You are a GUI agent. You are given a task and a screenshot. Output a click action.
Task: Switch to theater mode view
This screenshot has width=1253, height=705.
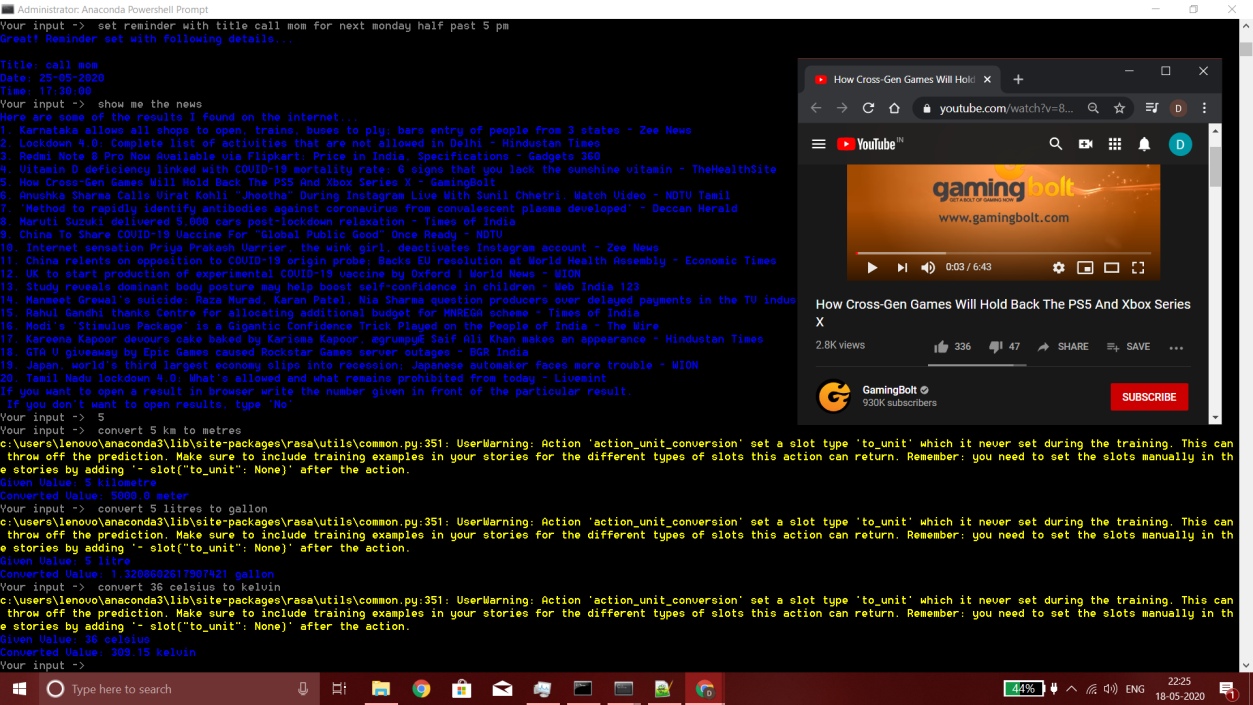coord(1111,268)
